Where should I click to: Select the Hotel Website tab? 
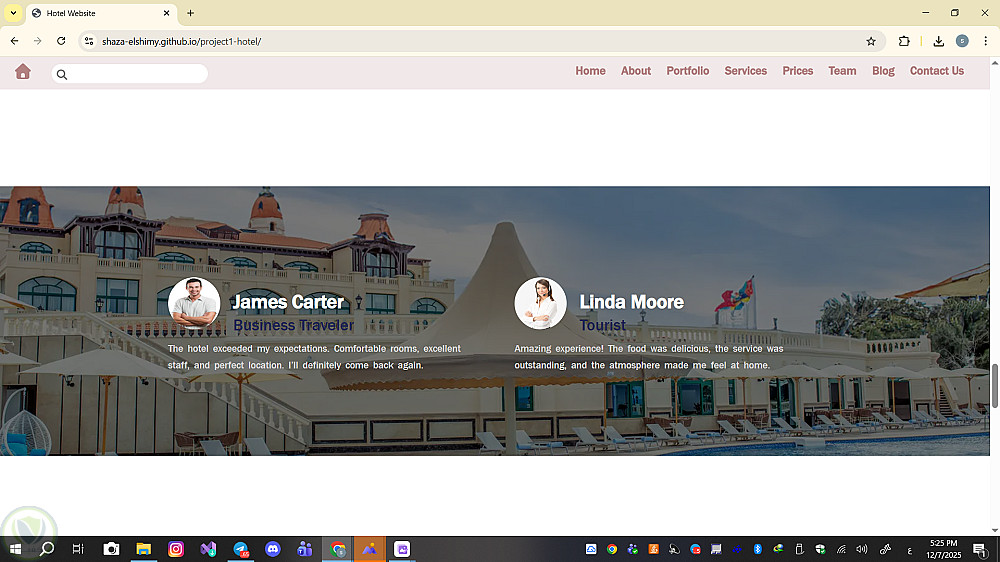(x=102, y=13)
